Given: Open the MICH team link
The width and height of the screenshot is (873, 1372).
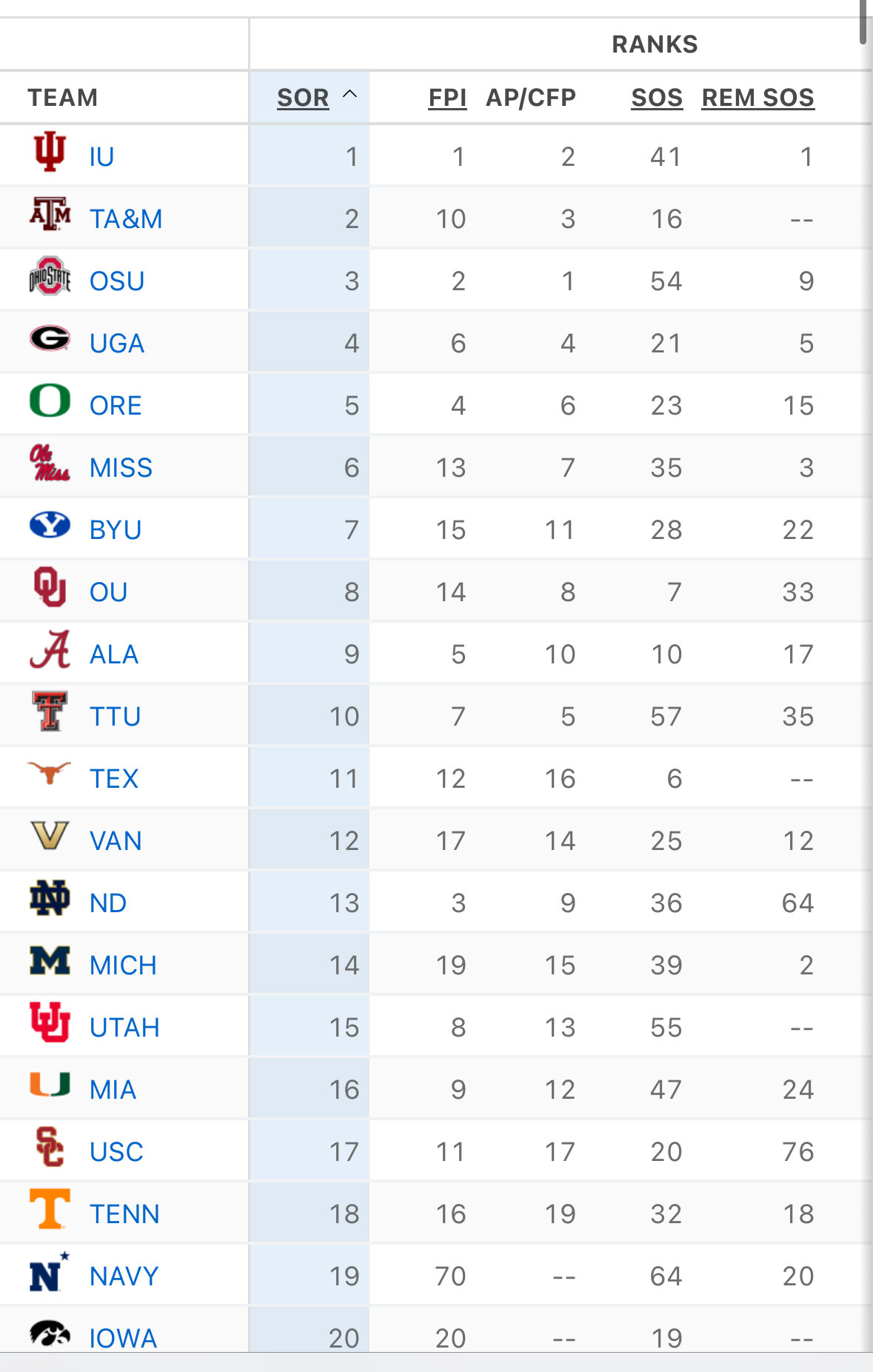Looking at the screenshot, I should tap(123, 966).
